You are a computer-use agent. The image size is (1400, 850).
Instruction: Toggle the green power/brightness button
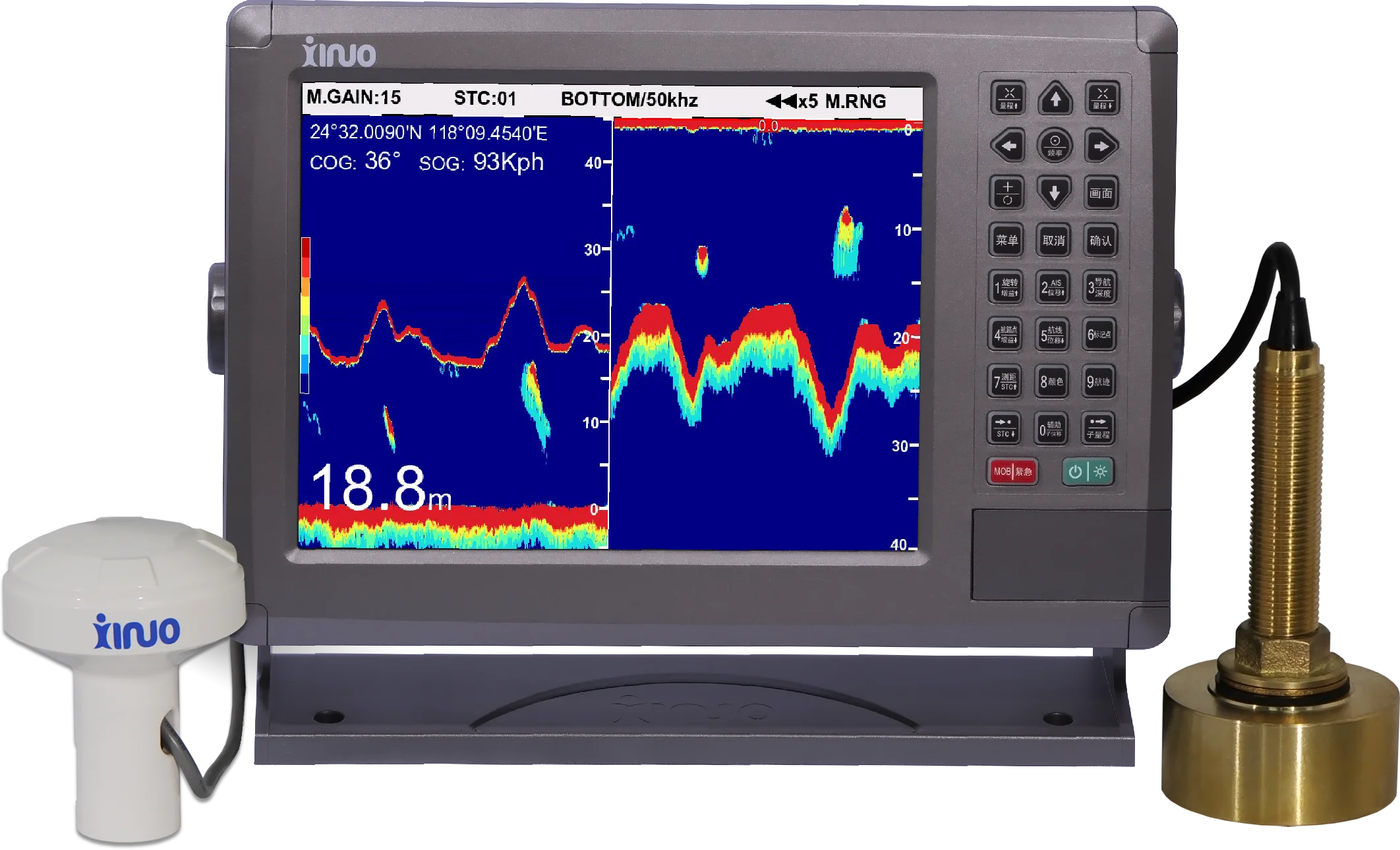pos(1087,472)
